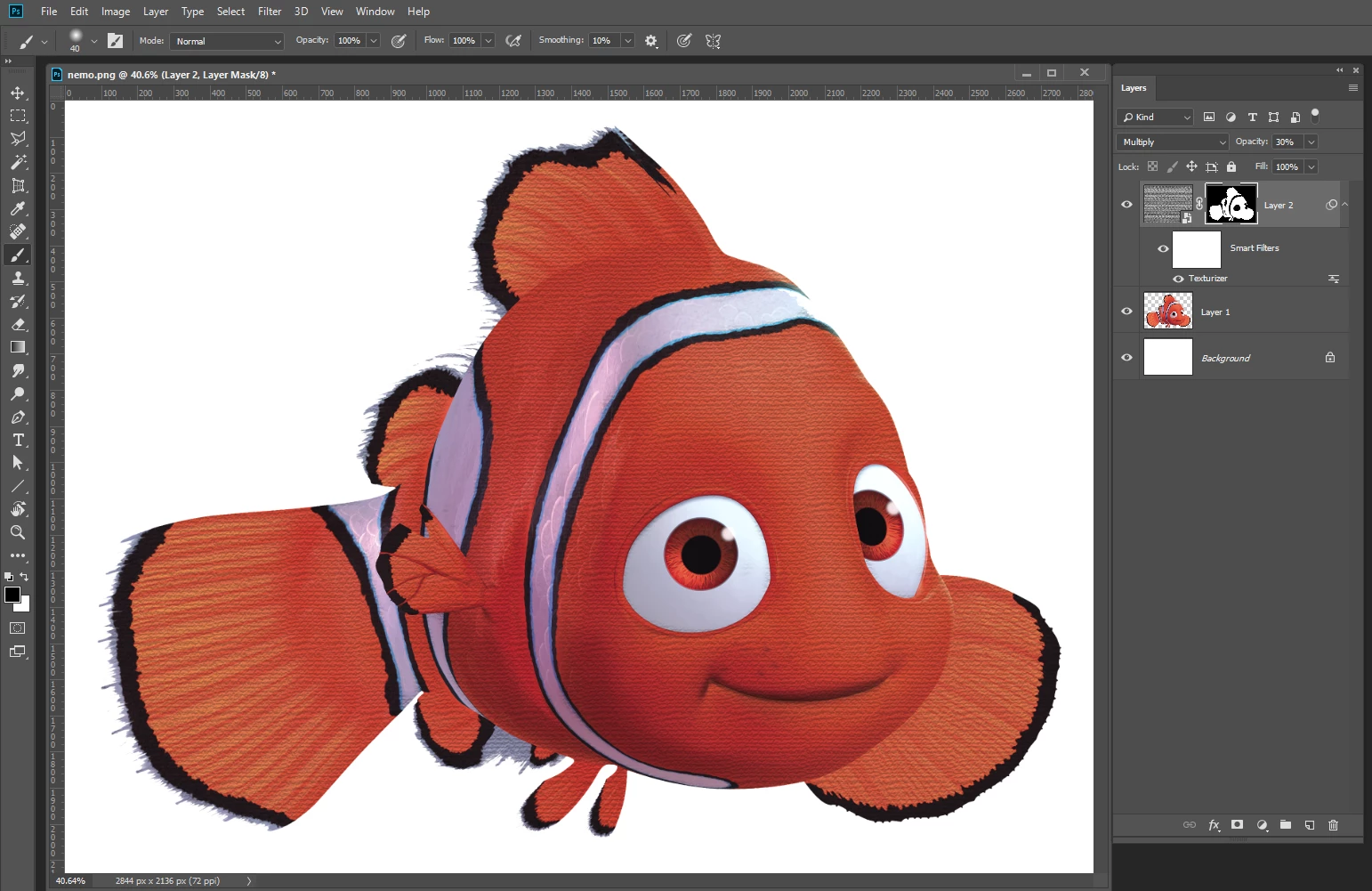This screenshot has height=891, width=1372.
Task: Select the Pen tool
Action: tap(18, 417)
